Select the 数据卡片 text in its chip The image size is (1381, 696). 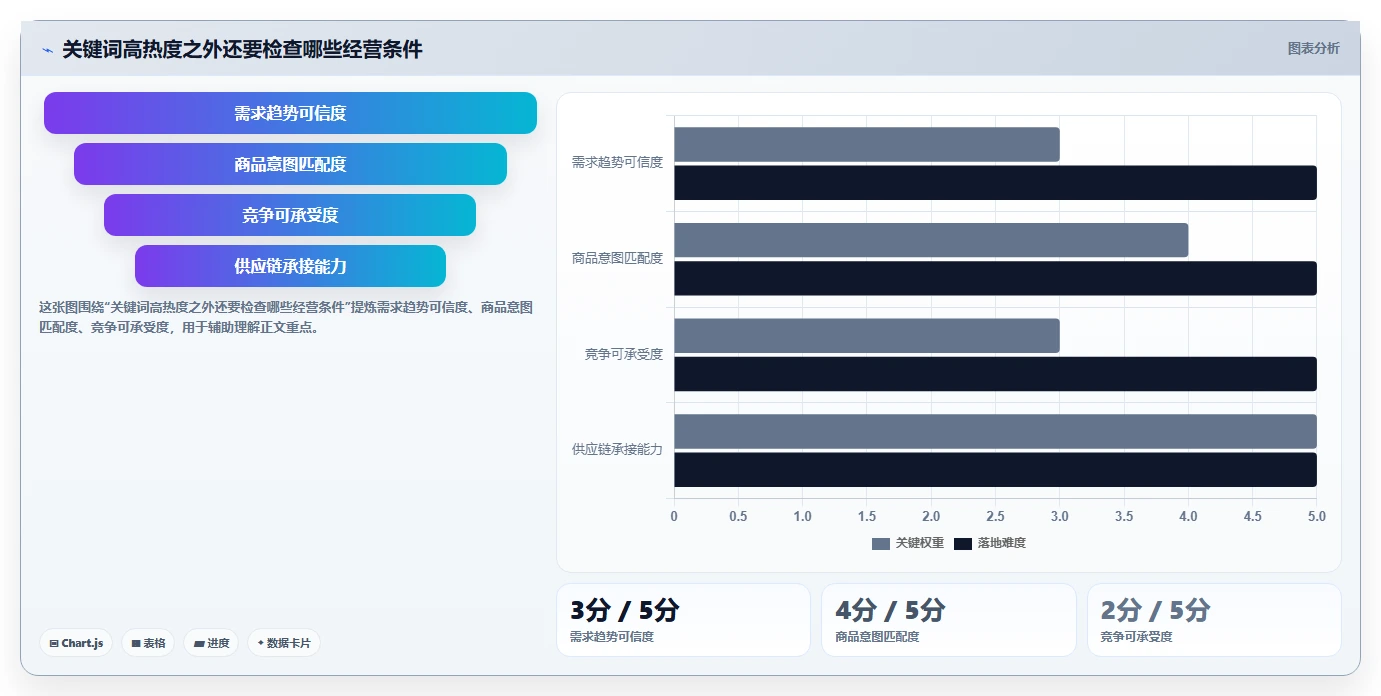coord(289,643)
